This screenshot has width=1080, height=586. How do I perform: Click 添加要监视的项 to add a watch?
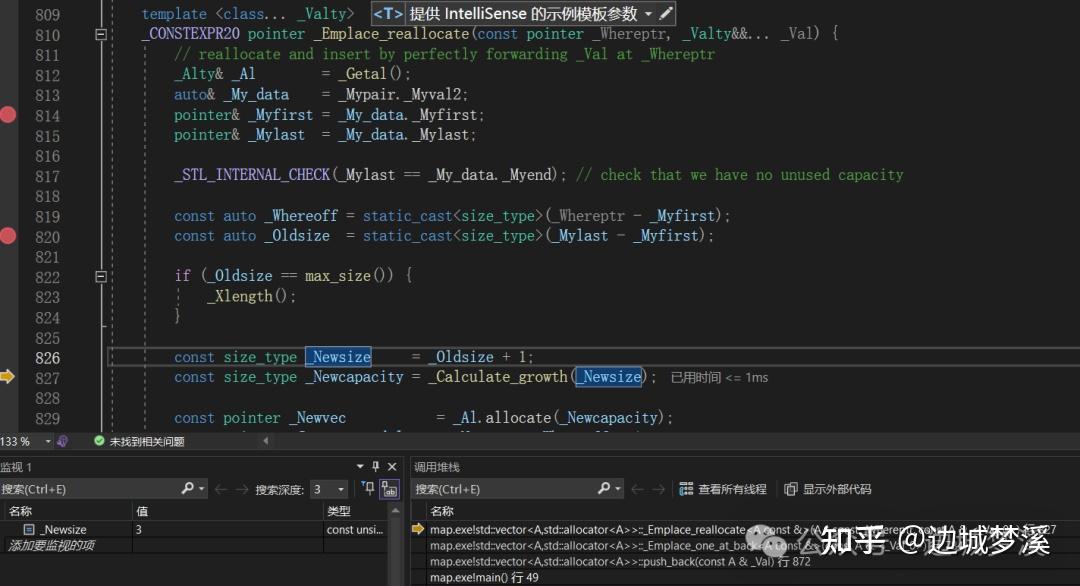tap(52, 545)
